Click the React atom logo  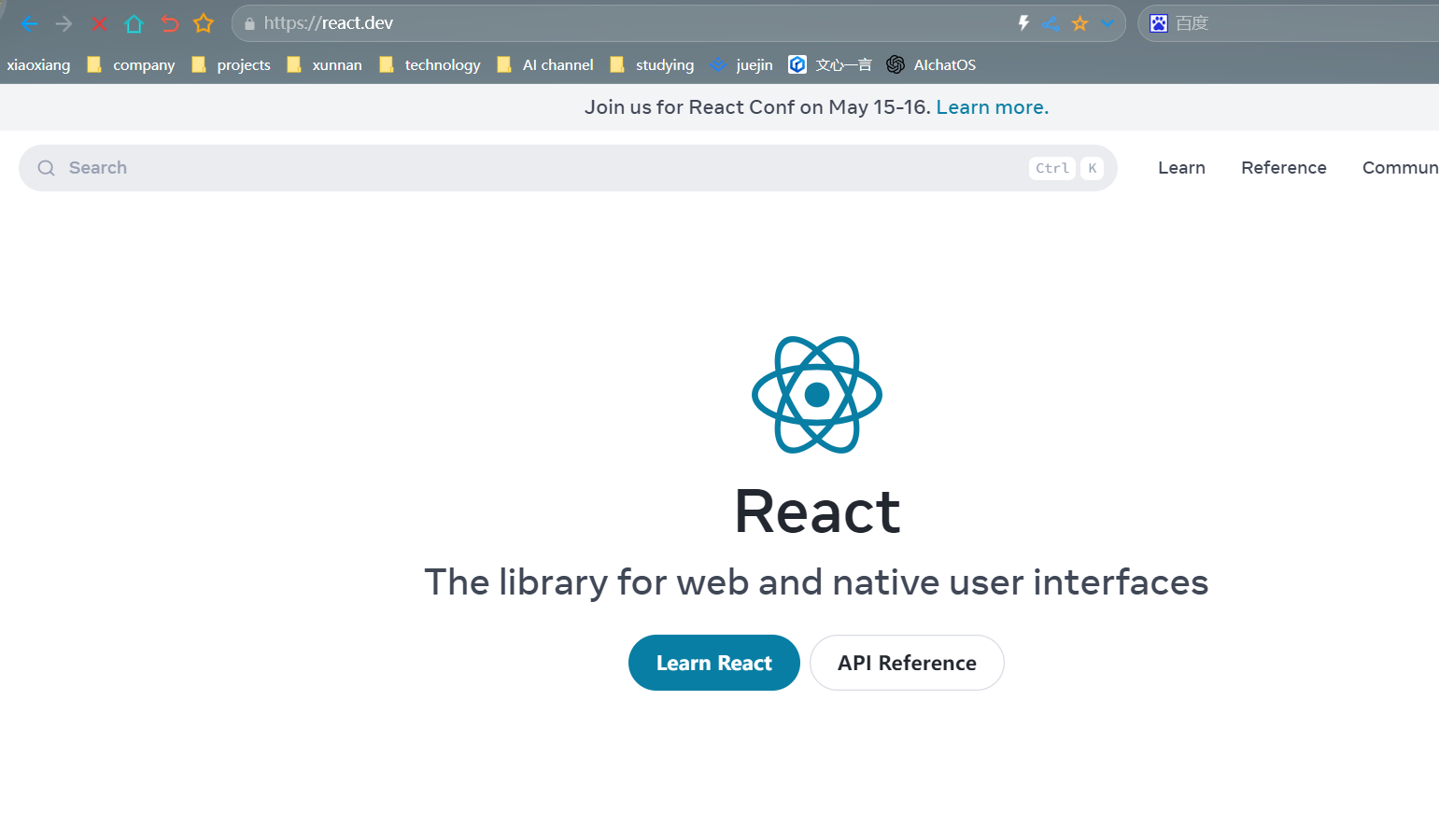pyautogui.click(x=817, y=395)
